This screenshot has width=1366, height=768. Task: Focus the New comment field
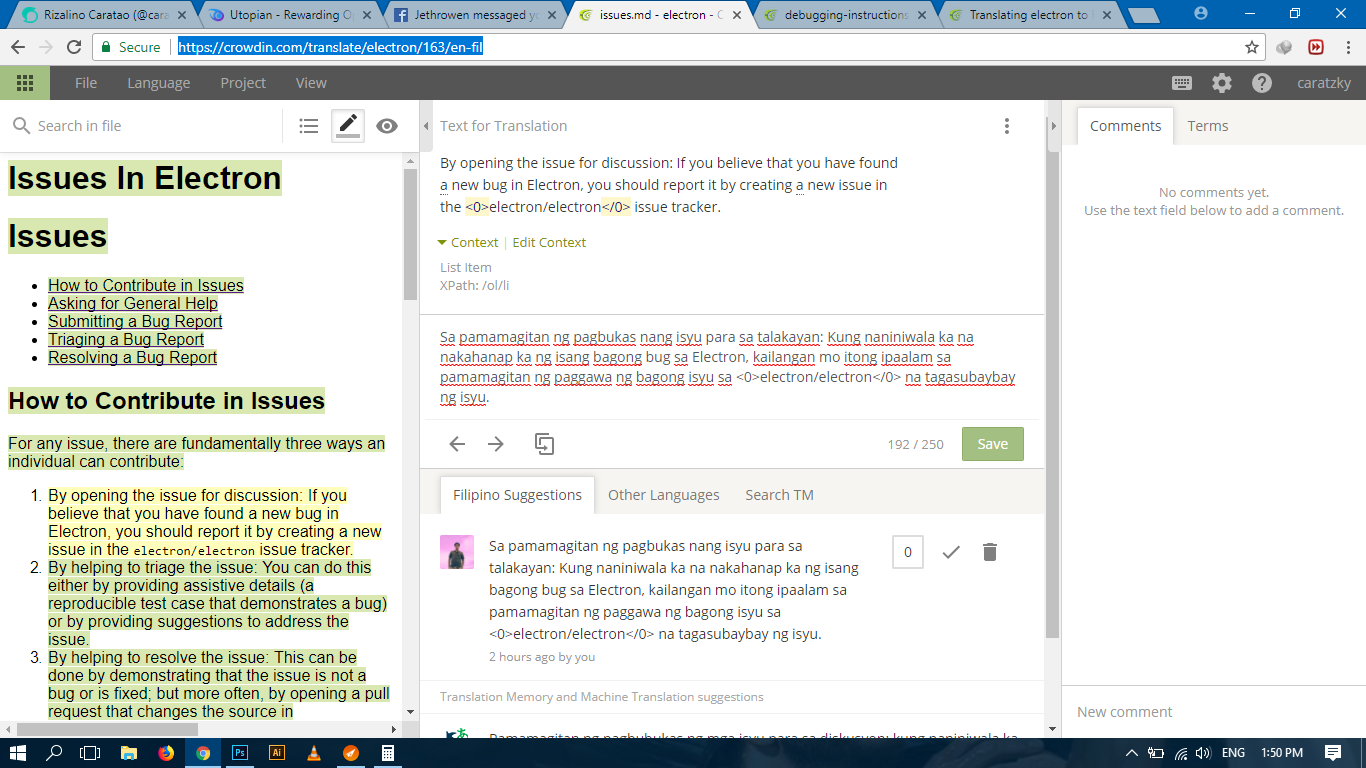click(1214, 712)
